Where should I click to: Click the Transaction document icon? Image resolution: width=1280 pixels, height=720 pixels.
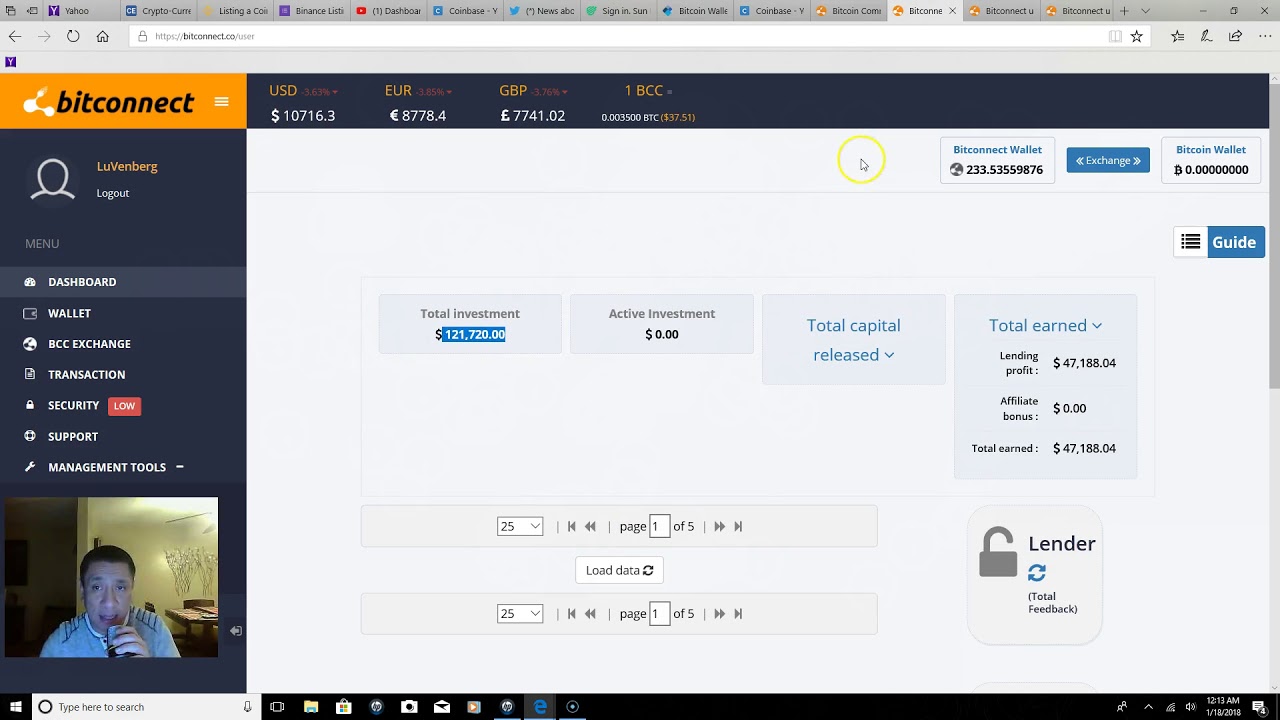click(x=30, y=375)
